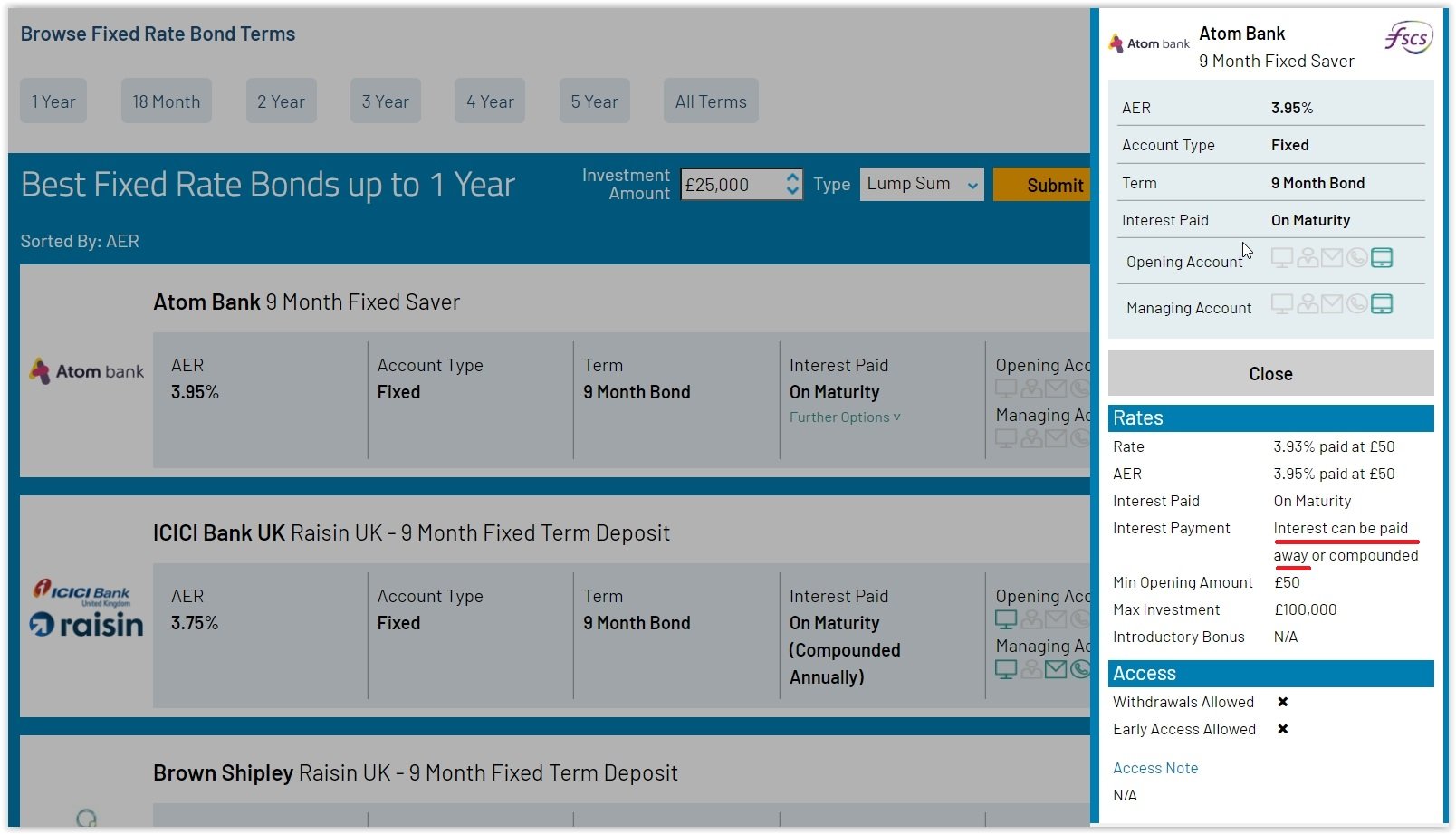Click branch person icon in panel's Managing Account row
Screen dimensions: 1456x834
click(1307, 304)
